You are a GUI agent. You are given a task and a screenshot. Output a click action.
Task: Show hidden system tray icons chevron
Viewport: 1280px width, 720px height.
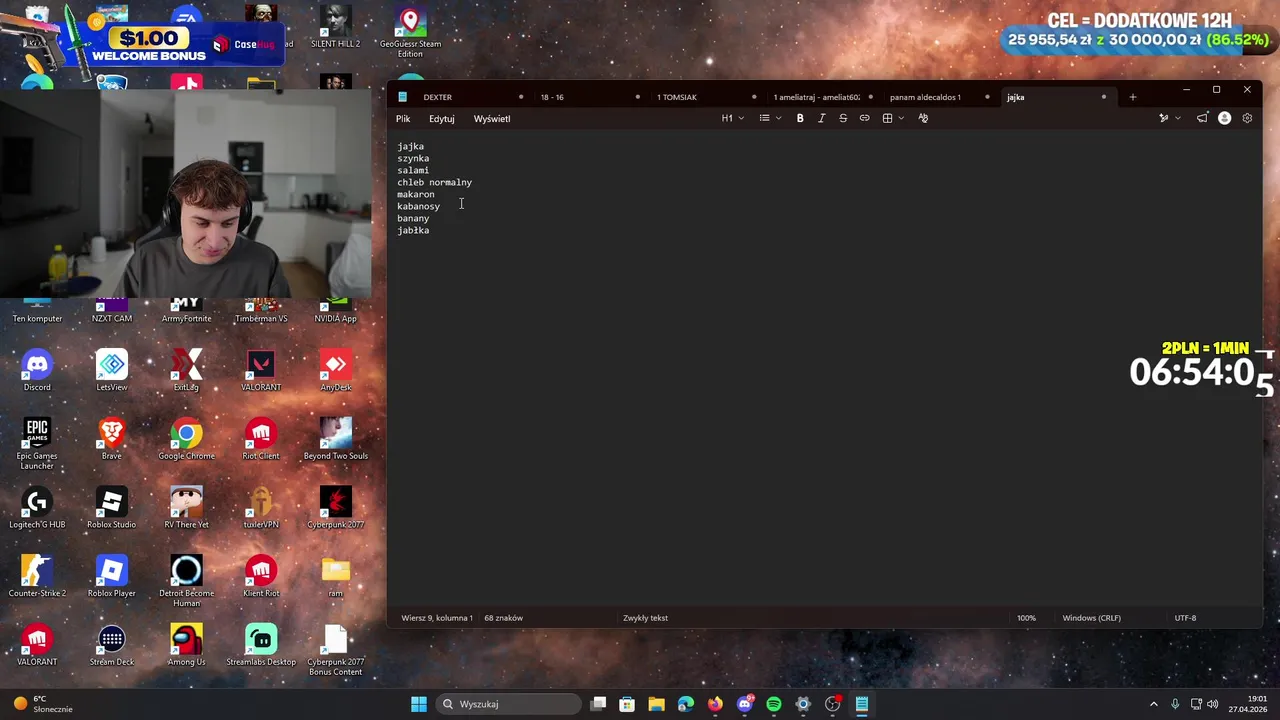(1153, 704)
